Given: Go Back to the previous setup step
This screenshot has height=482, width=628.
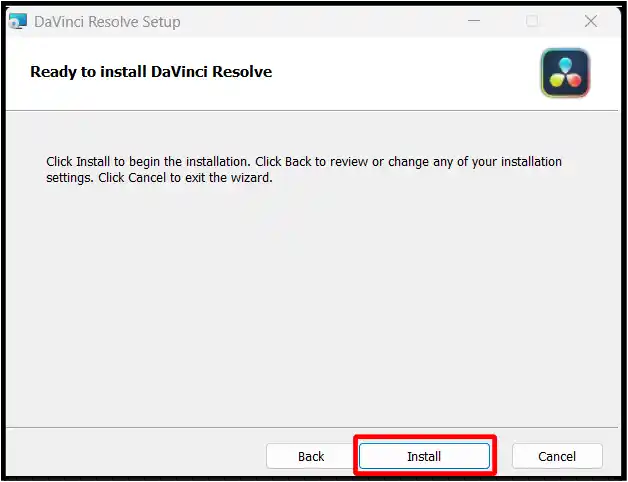Looking at the screenshot, I should (x=311, y=456).
